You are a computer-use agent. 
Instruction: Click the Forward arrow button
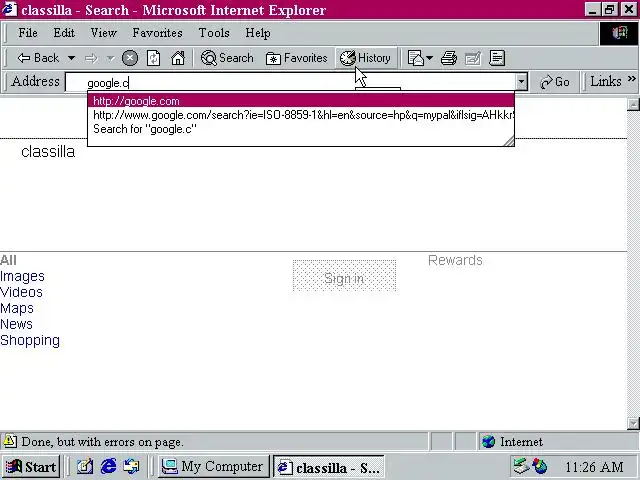[91, 58]
